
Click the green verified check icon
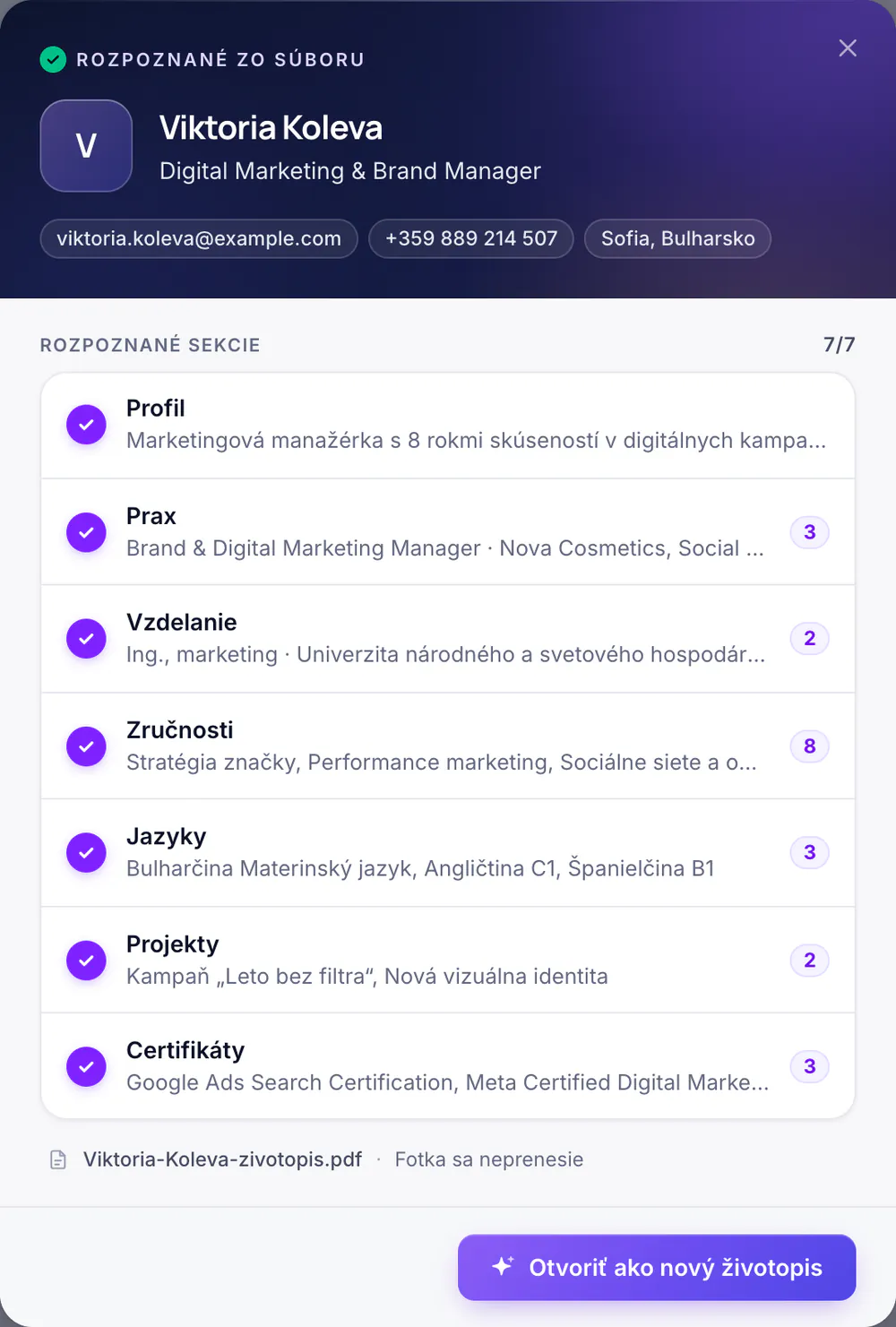click(x=54, y=60)
